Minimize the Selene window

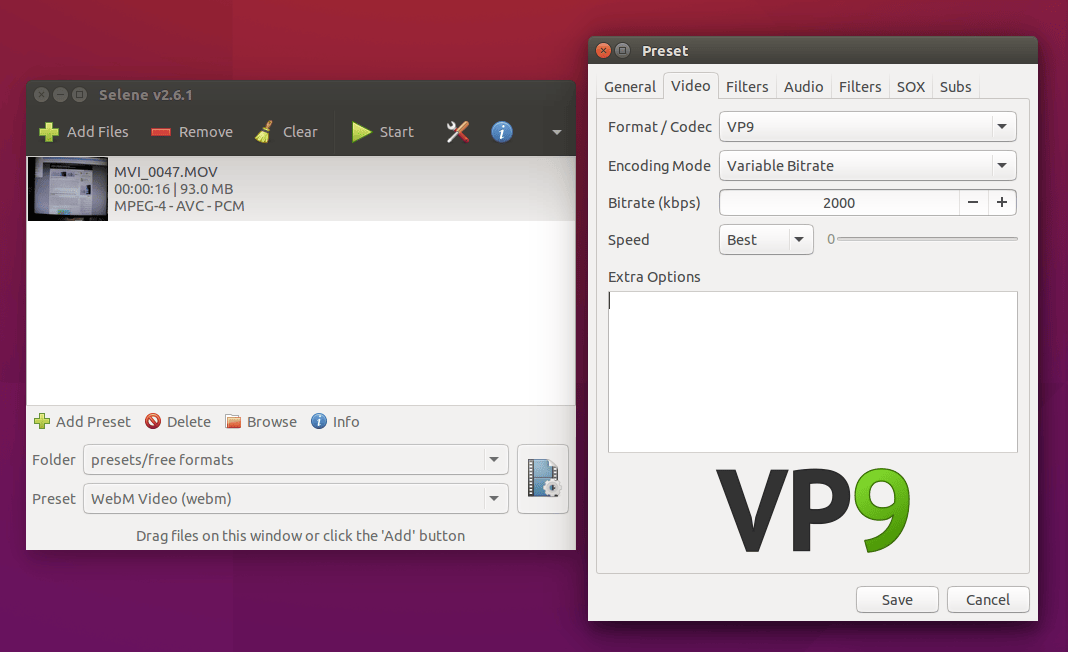pos(61,95)
